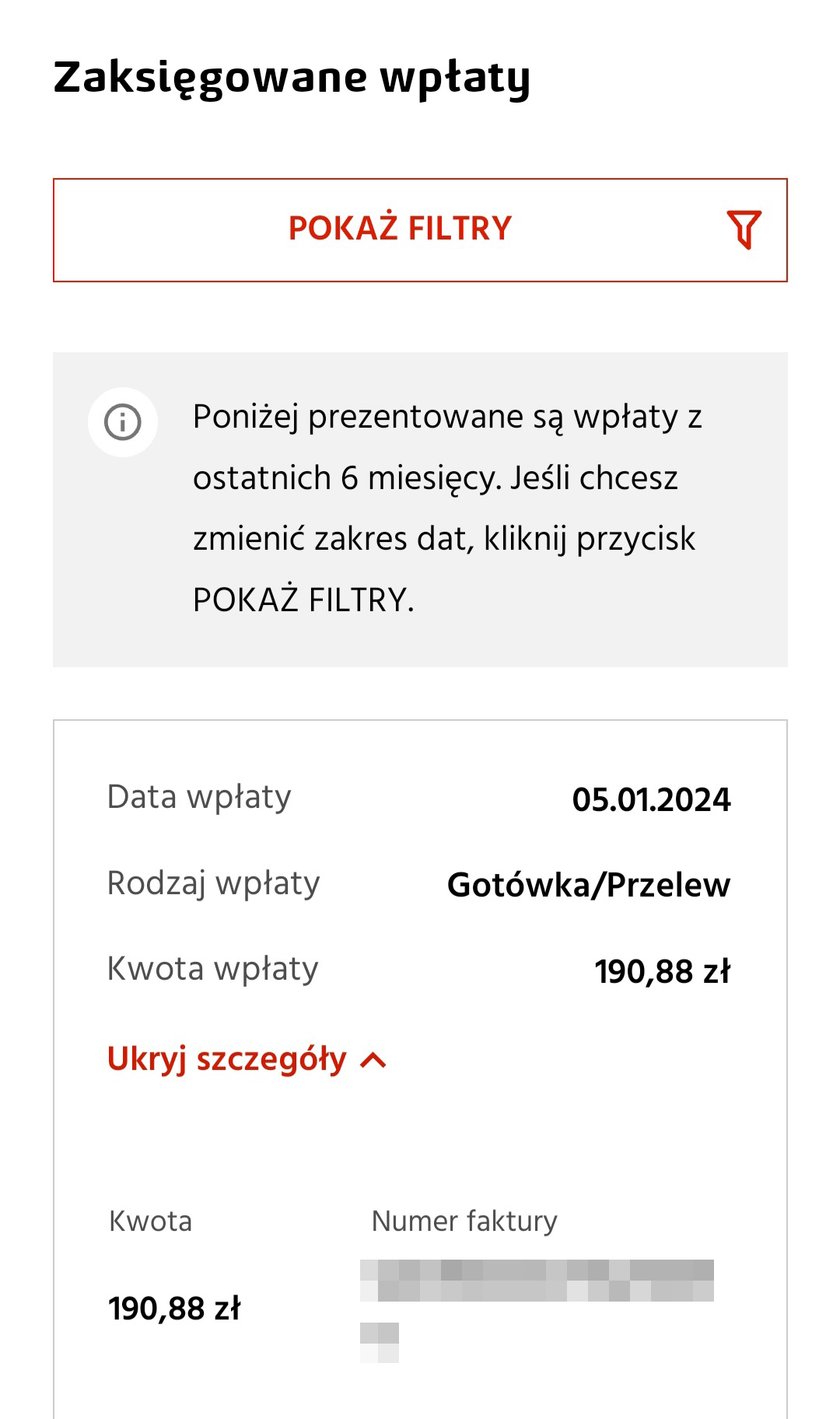
Task: Collapse details via Ukryj szczegóły link
Action: [227, 1059]
